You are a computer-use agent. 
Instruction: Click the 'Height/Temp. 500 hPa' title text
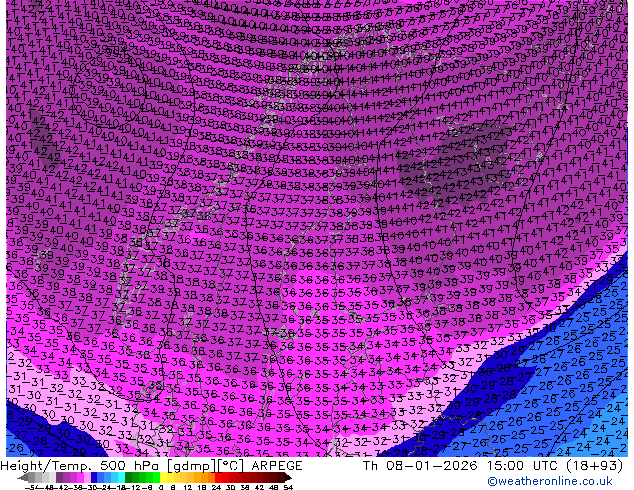point(82,466)
